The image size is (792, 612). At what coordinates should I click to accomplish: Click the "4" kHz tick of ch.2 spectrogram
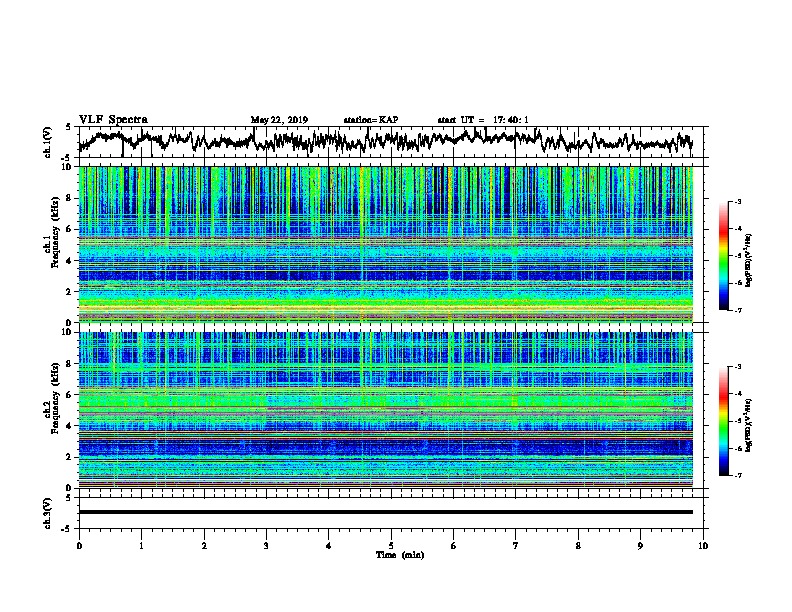(x=70, y=426)
